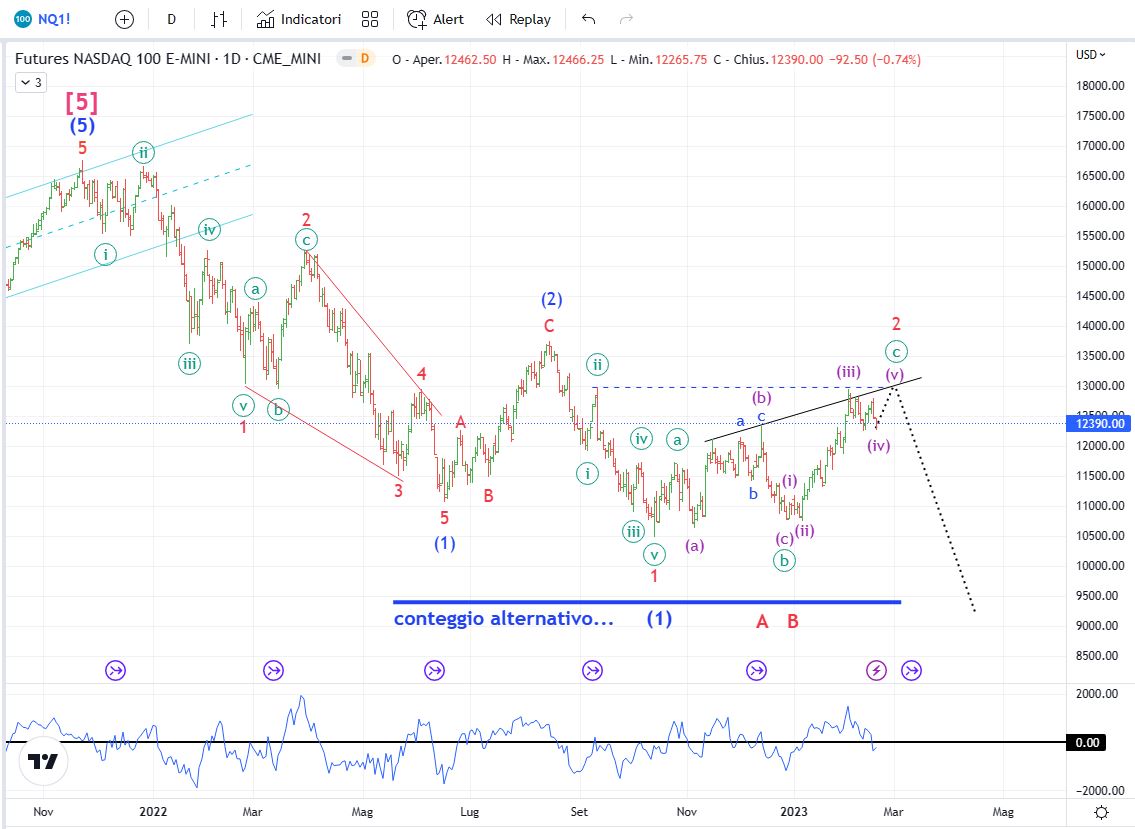Viewport: 1135px width, 829px height.
Task: Select the purple (iv) wave label
Action: coord(879,445)
